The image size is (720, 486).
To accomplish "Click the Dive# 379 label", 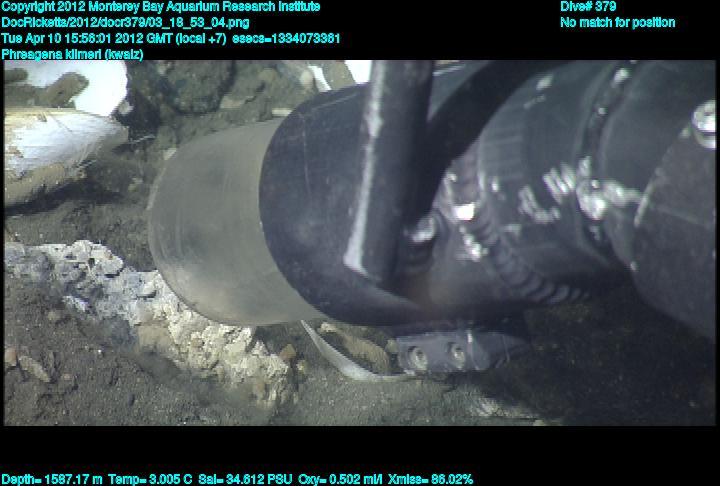I will 588,6.
